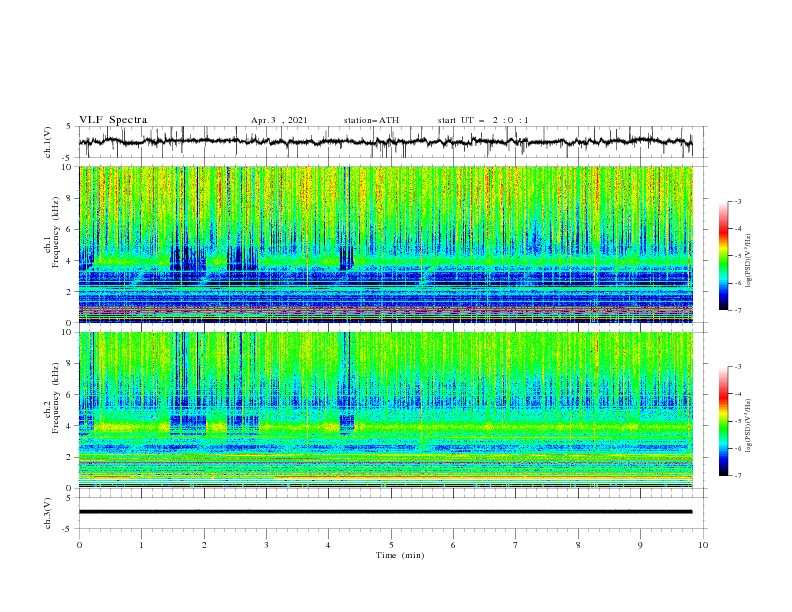This screenshot has height=612, width=792.
Task: Click time axis tick label "9"
Action: click(640, 545)
